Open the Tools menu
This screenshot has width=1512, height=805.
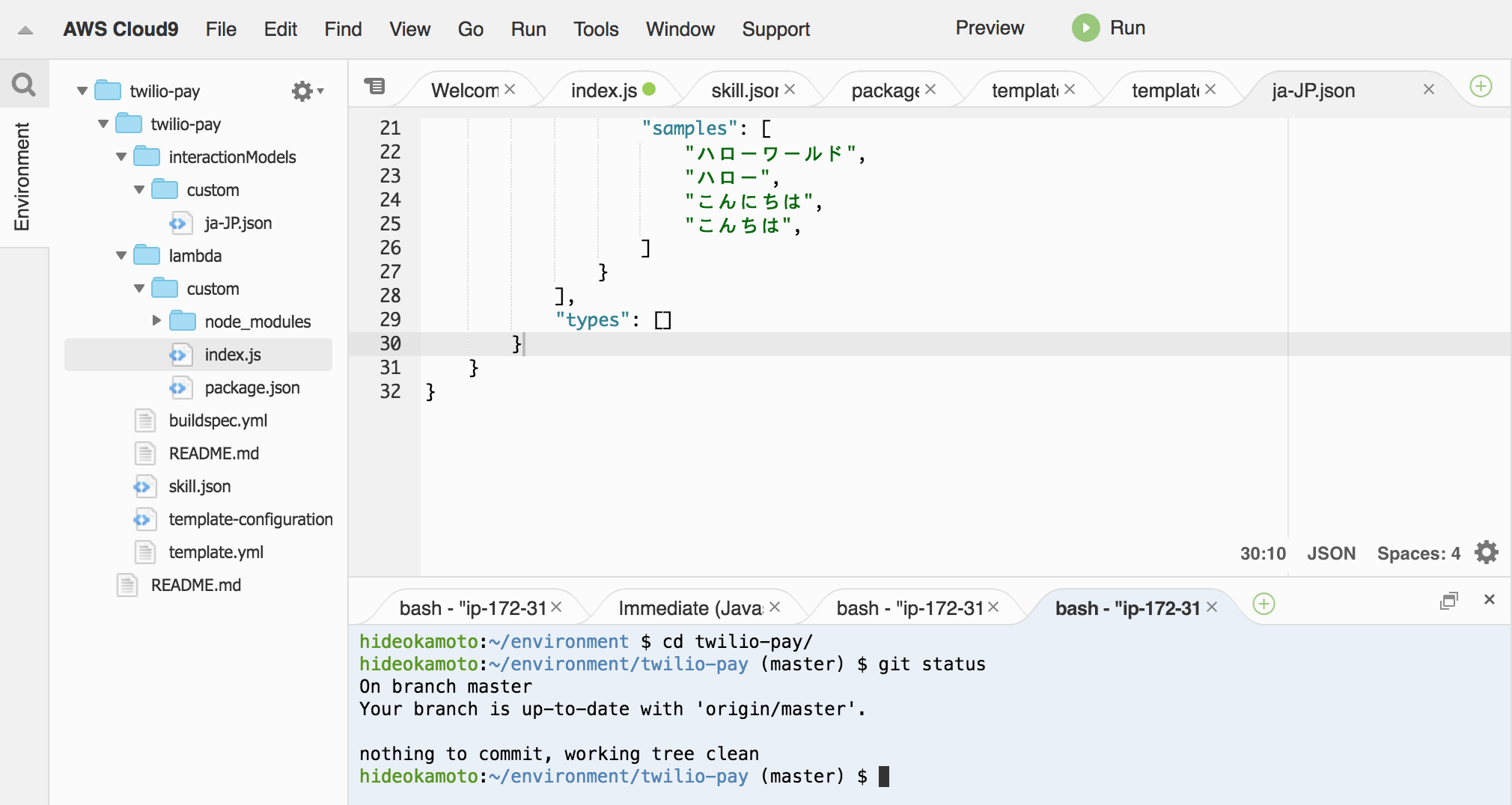[596, 29]
